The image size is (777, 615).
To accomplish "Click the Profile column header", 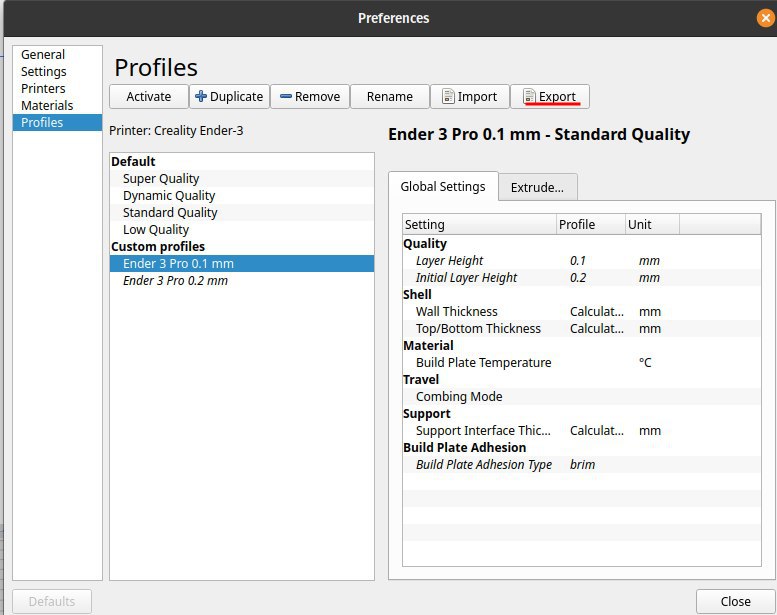I will (591, 224).
